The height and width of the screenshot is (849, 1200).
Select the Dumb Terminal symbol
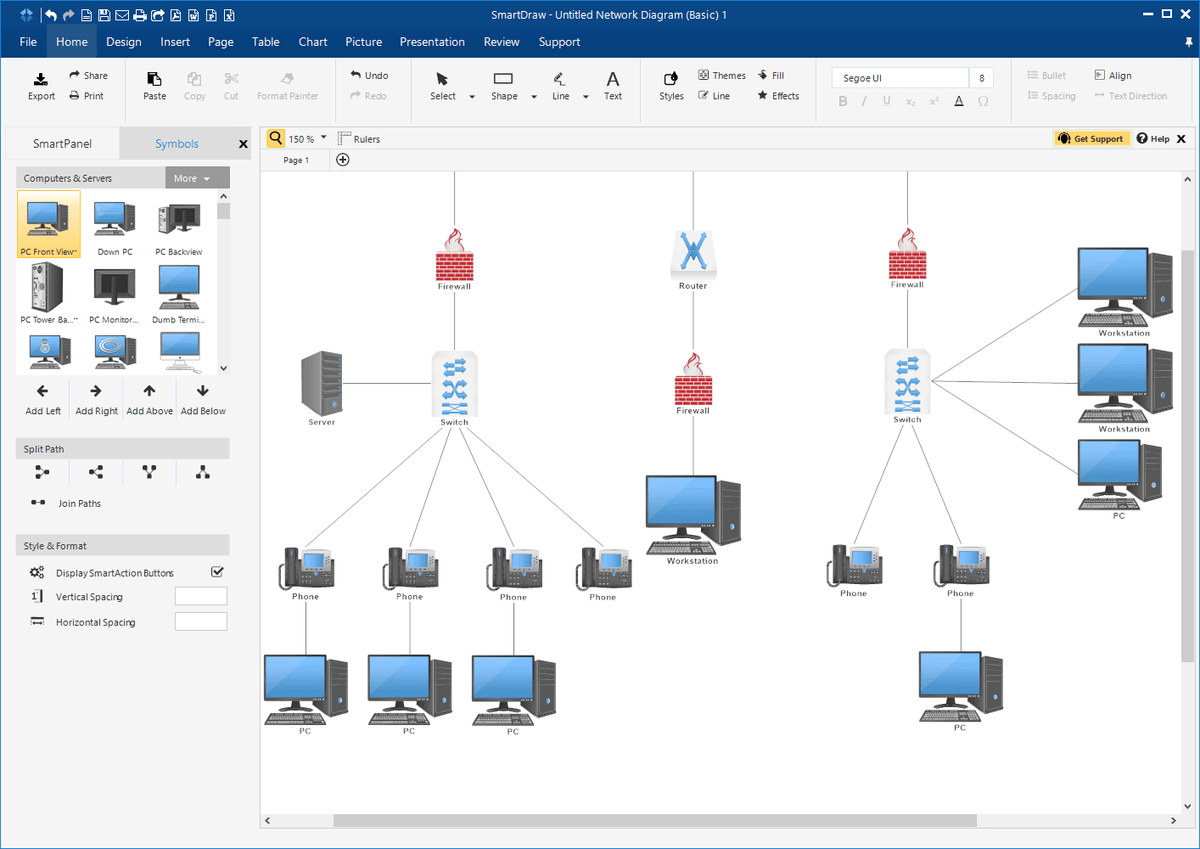click(179, 293)
